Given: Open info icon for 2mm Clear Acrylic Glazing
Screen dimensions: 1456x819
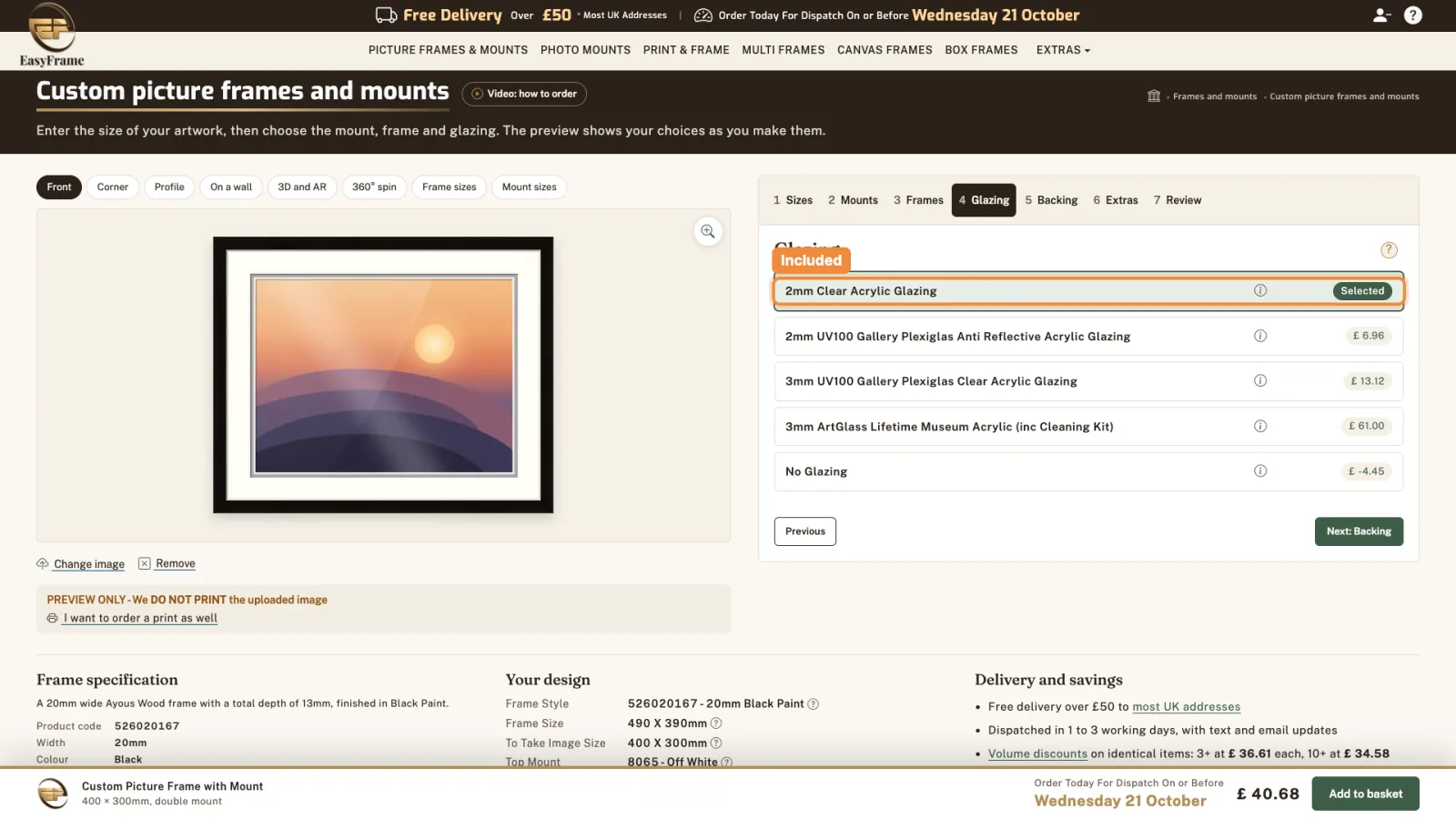Looking at the screenshot, I should (x=1260, y=290).
